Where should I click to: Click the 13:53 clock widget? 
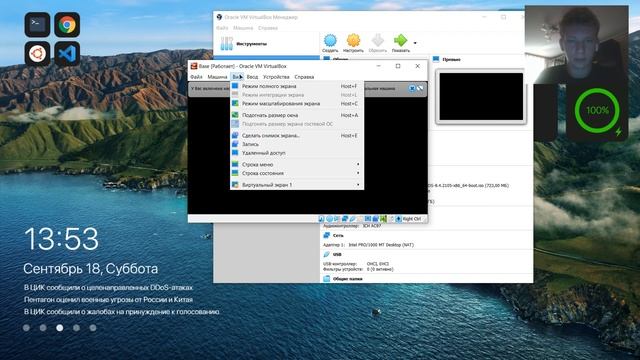click(x=62, y=239)
